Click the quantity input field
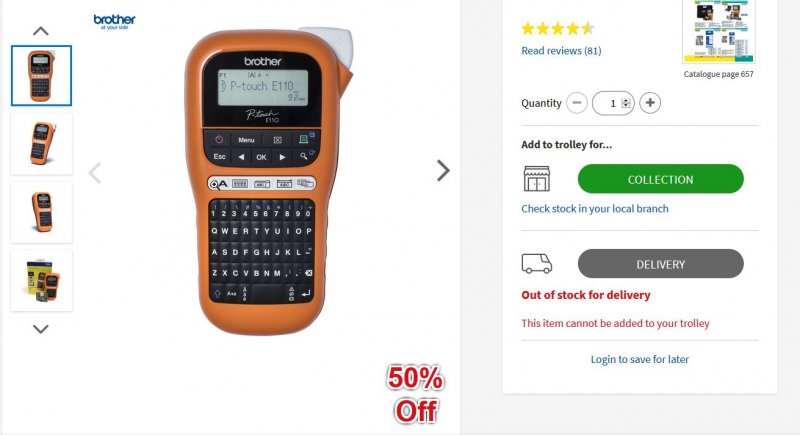The width and height of the screenshot is (800, 435). click(x=613, y=103)
